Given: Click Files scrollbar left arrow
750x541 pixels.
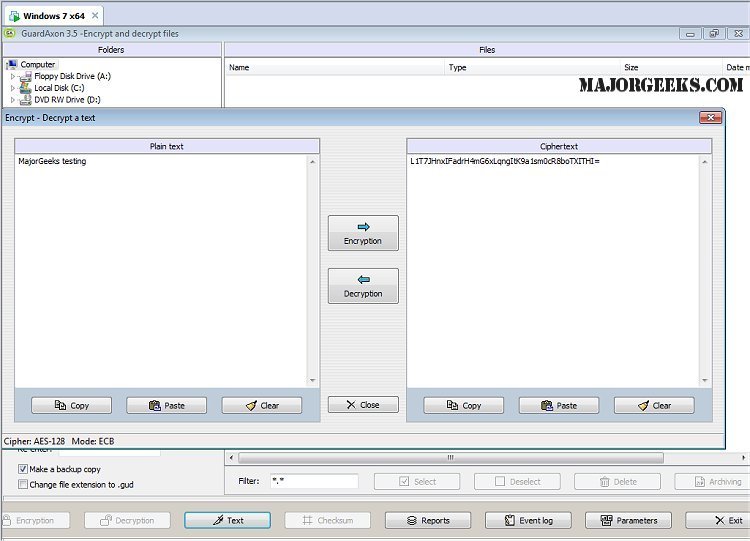Looking at the screenshot, I should coord(231,458).
